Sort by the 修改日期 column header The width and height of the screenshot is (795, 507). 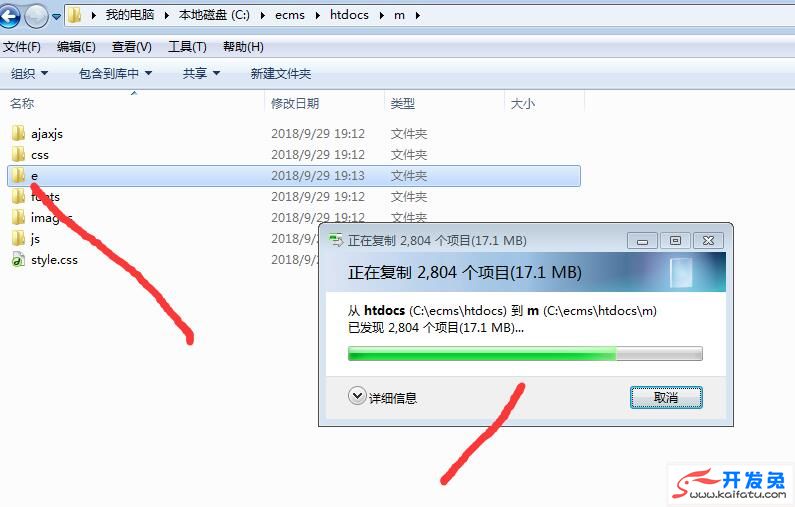click(295, 103)
